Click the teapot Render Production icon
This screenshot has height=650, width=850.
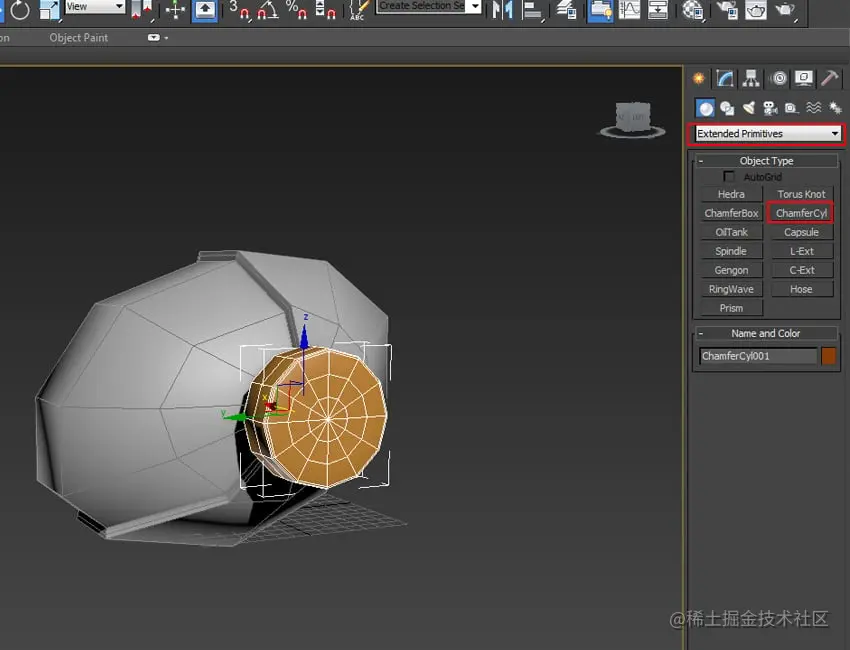(785, 10)
